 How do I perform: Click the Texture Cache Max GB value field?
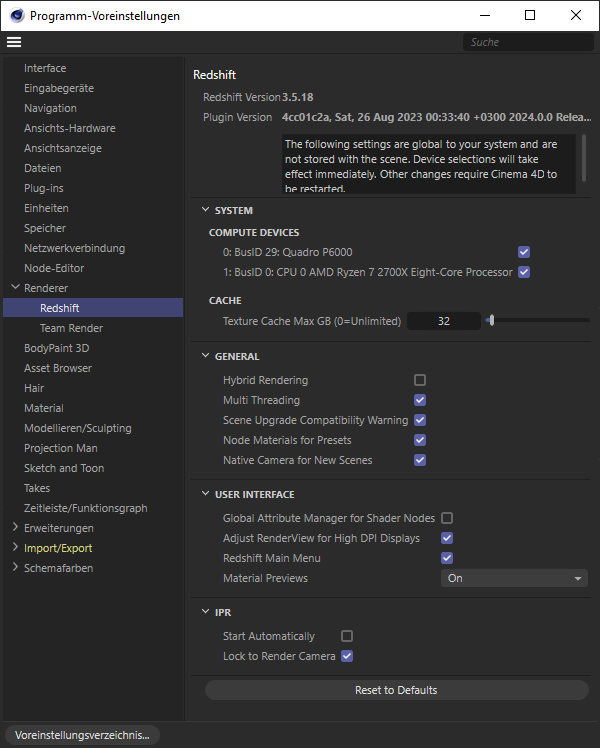coord(443,321)
